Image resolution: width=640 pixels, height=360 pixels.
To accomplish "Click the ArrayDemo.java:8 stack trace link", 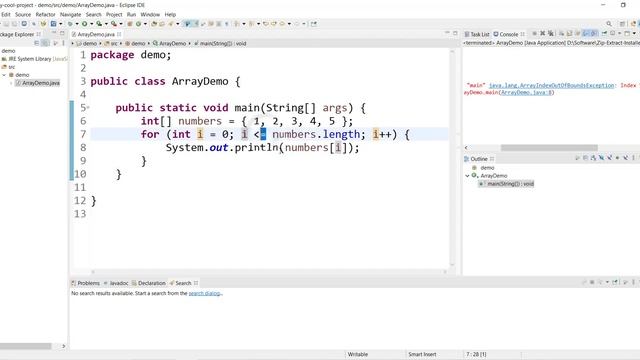I will [526, 93].
